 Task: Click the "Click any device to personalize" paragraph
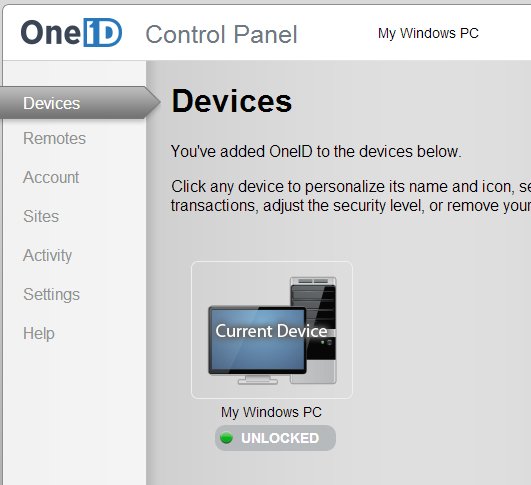point(351,196)
